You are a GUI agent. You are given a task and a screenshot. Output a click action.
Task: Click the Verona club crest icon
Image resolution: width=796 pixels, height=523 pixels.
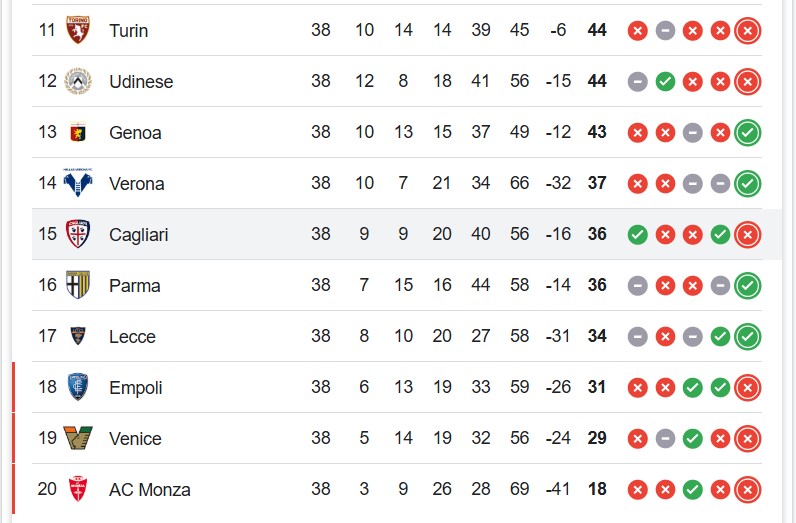pyautogui.click(x=78, y=183)
